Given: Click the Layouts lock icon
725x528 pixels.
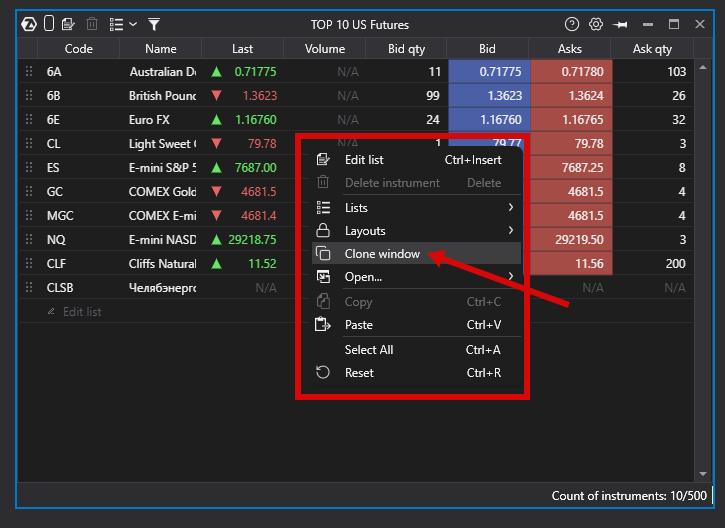Looking at the screenshot, I should pyautogui.click(x=323, y=230).
